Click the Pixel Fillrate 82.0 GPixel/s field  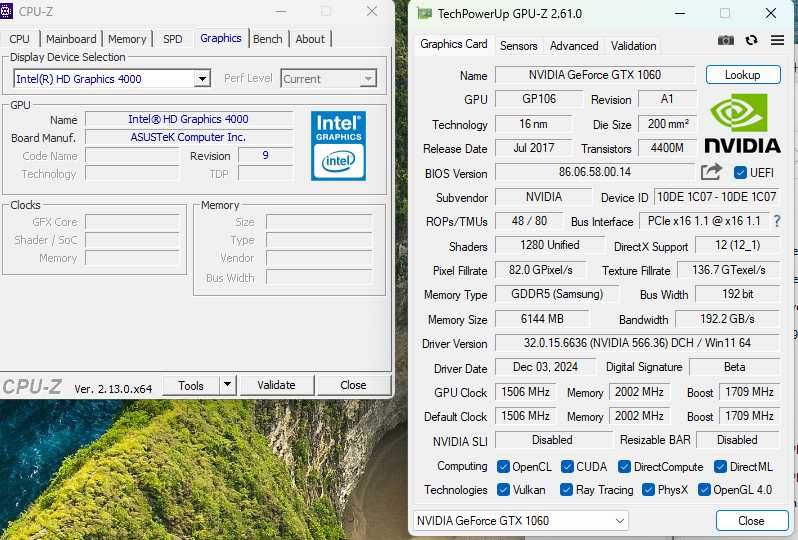pos(540,270)
